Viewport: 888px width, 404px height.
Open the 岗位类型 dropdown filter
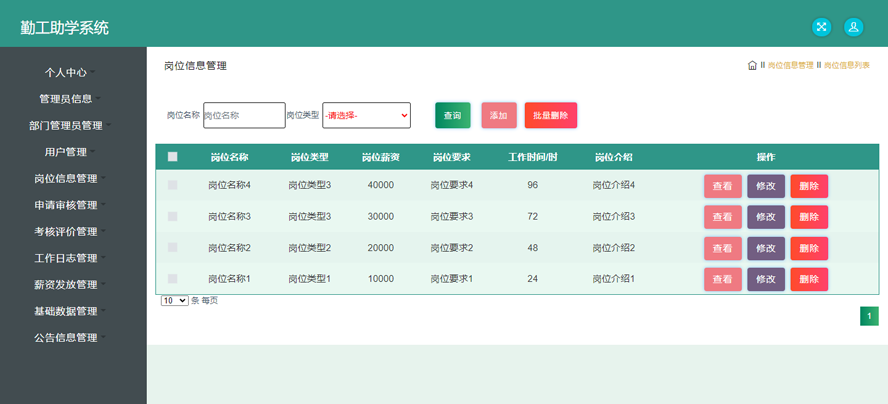pos(366,115)
